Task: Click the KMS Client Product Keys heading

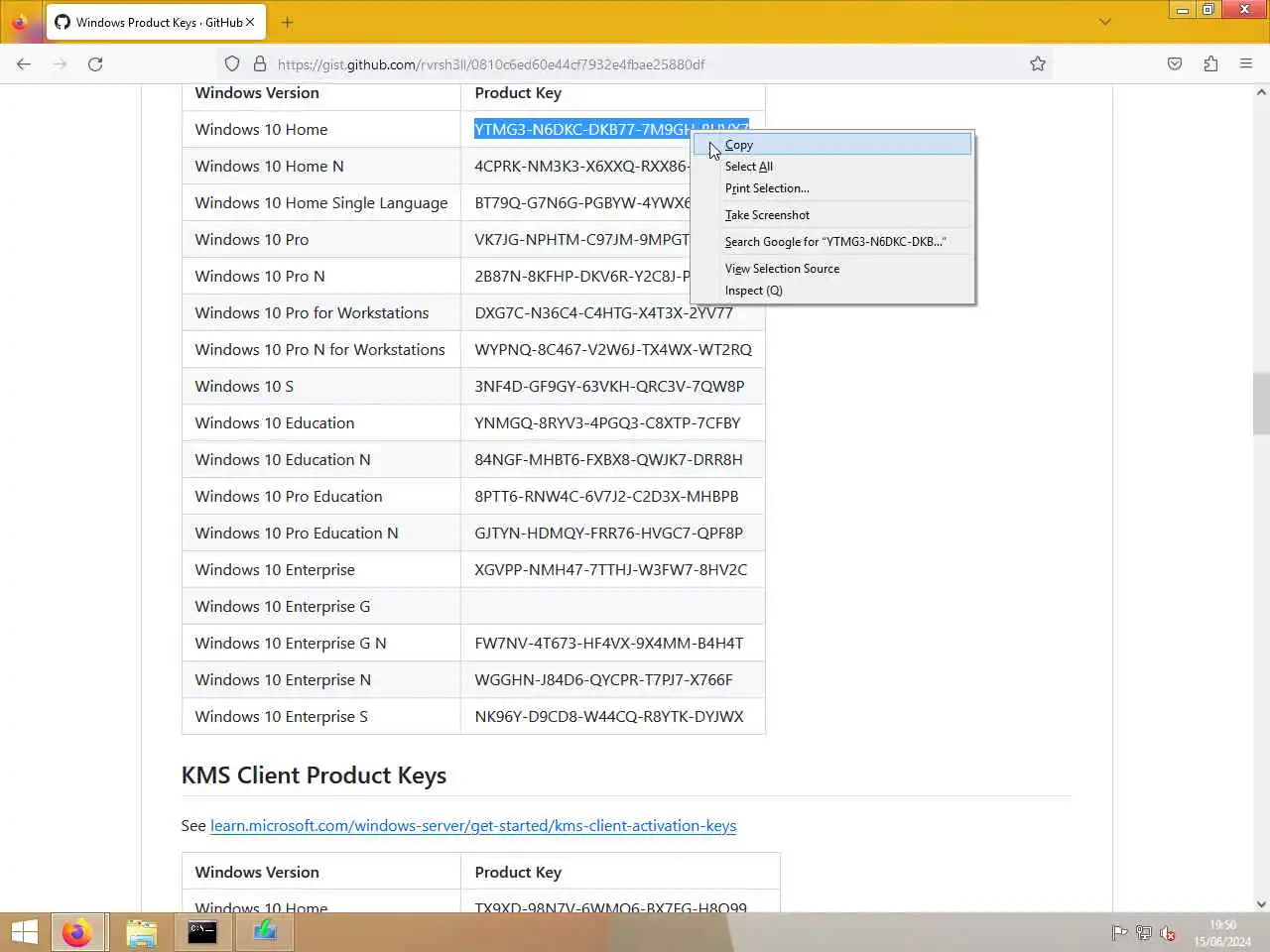Action: coord(314,775)
